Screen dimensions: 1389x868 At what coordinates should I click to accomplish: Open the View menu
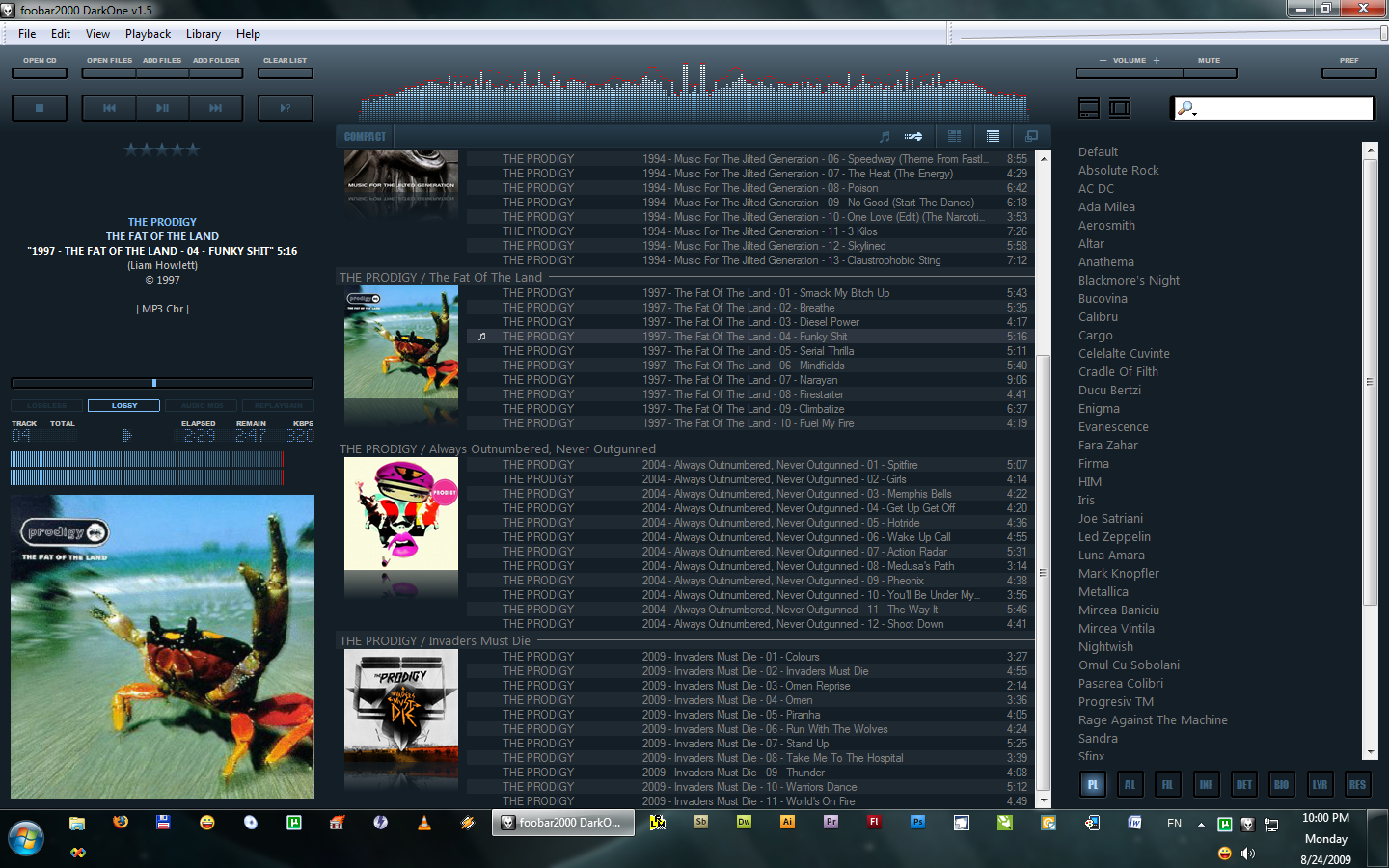tap(97, 34)
